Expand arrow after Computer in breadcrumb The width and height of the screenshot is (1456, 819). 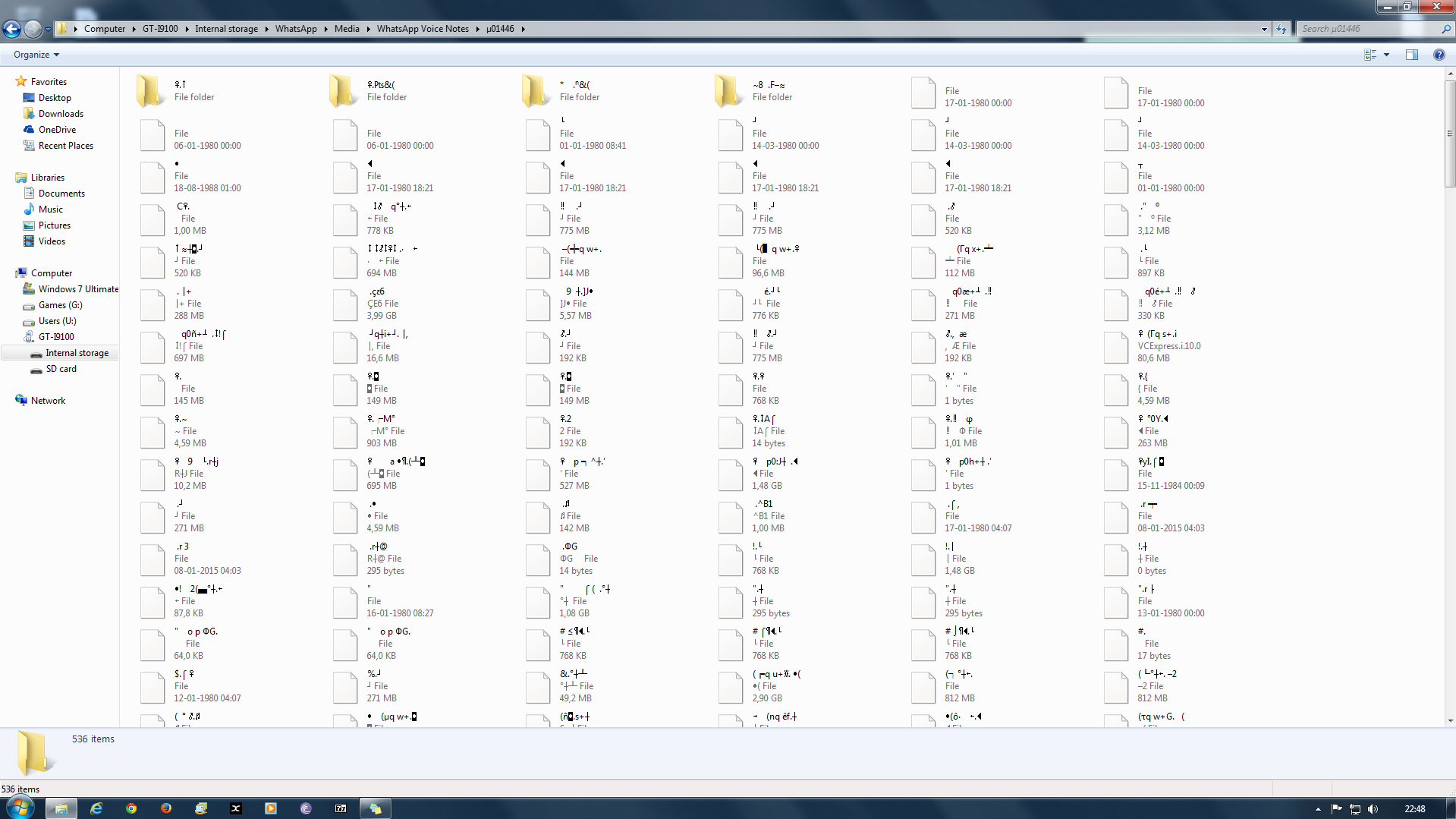tap(134, 29)
